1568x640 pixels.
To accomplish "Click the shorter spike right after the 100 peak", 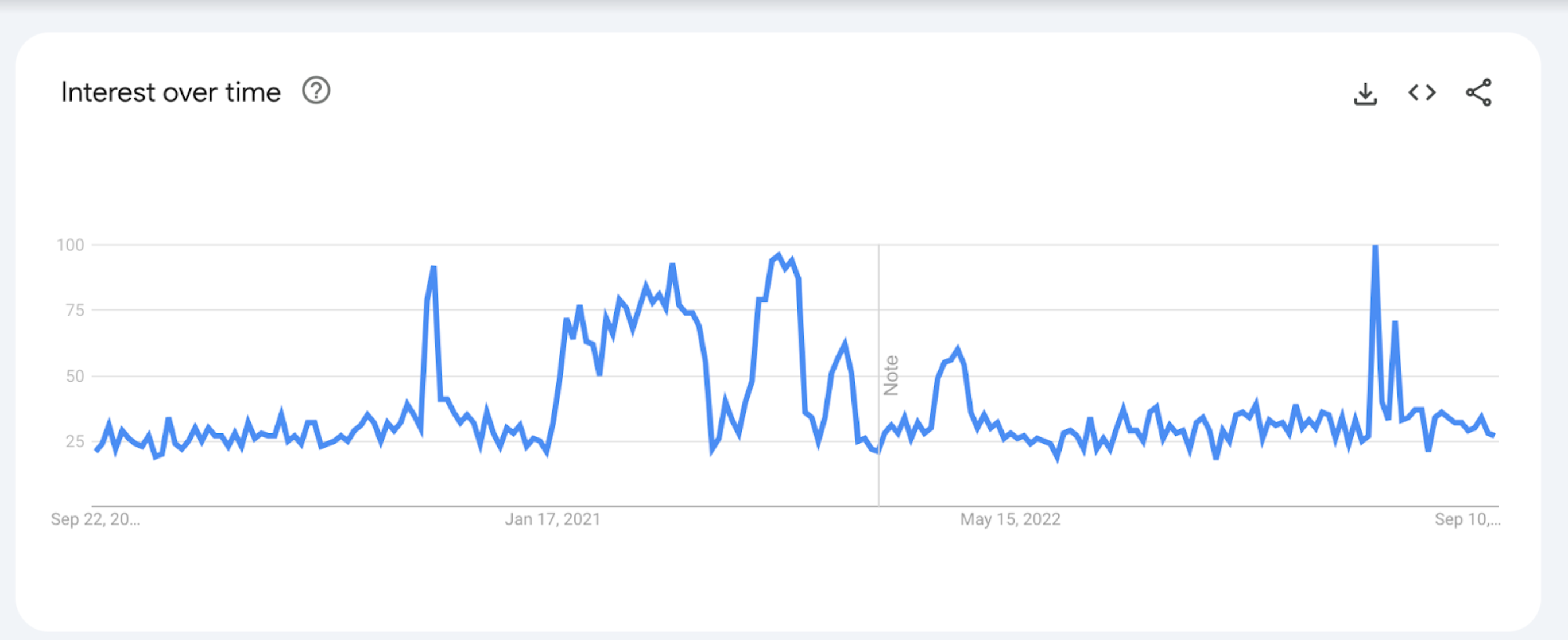I will coord(1395,323).
